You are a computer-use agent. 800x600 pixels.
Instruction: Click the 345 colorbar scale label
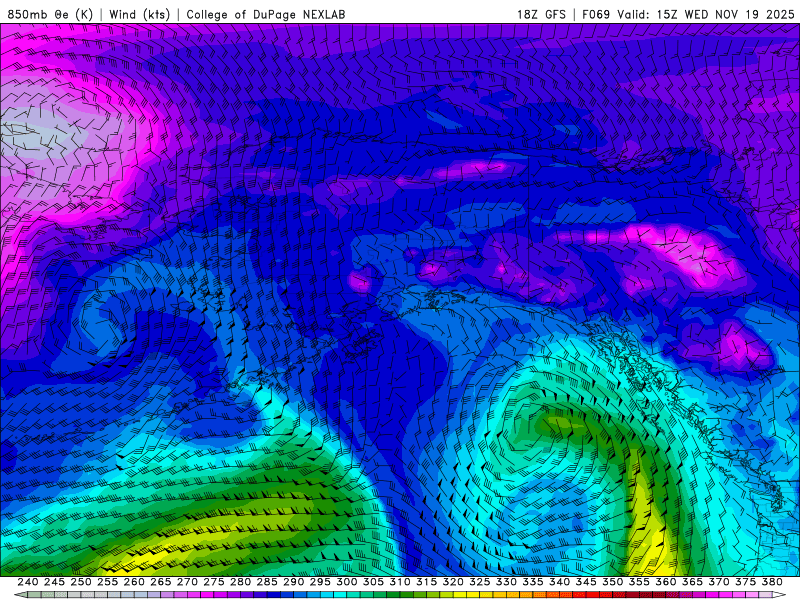pos(586,582)
